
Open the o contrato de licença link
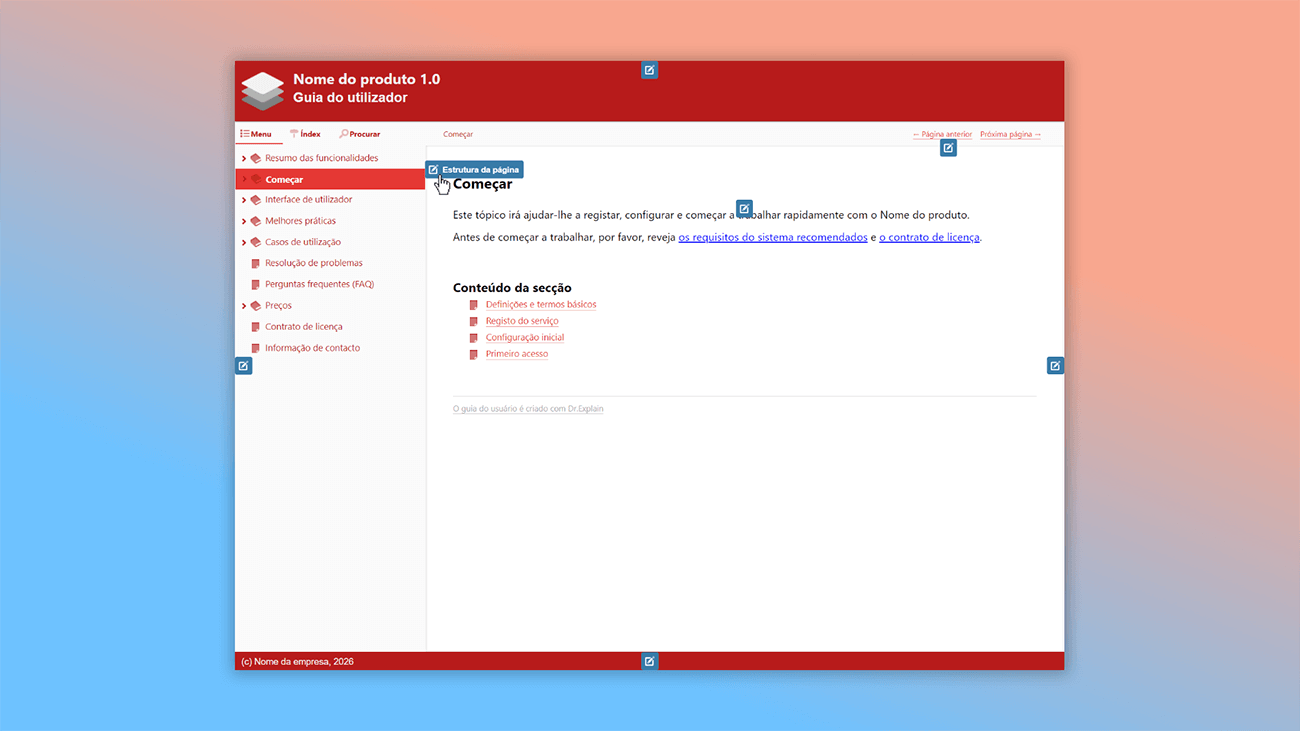pos(929,238)
